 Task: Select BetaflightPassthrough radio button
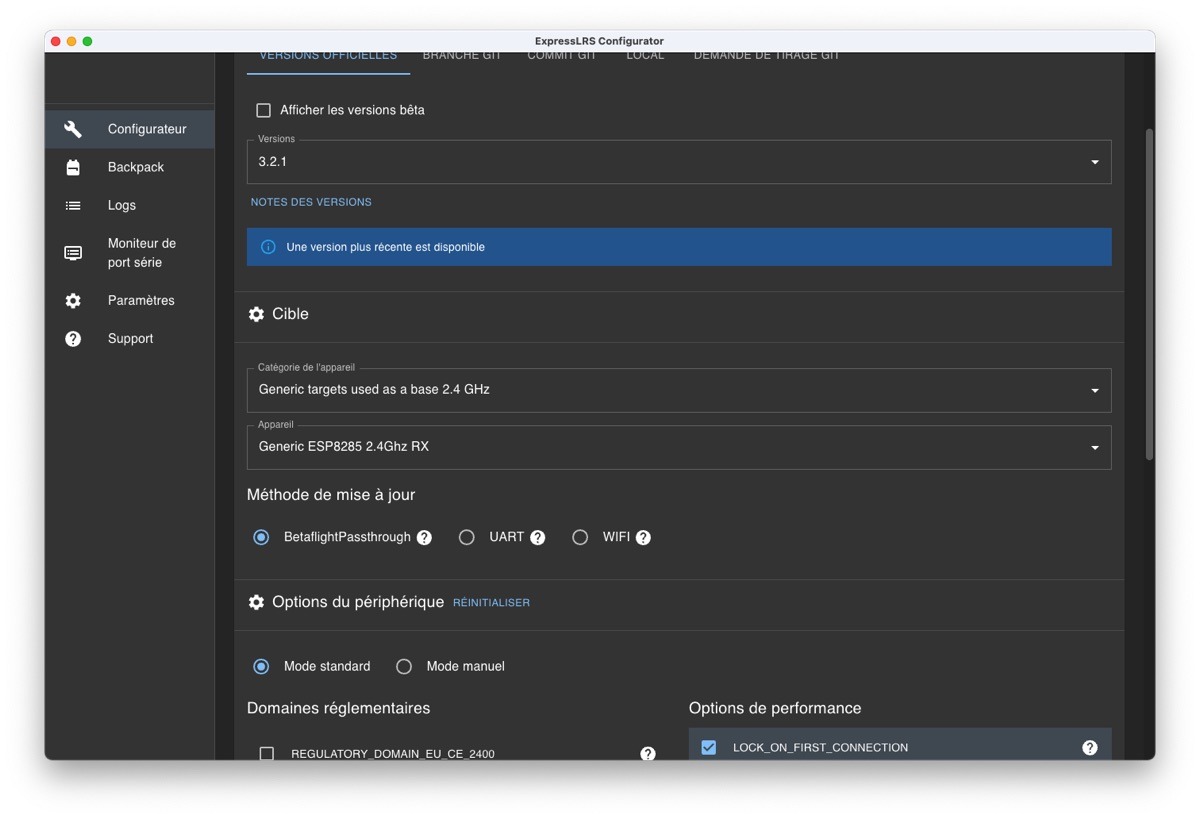point(261,537)
